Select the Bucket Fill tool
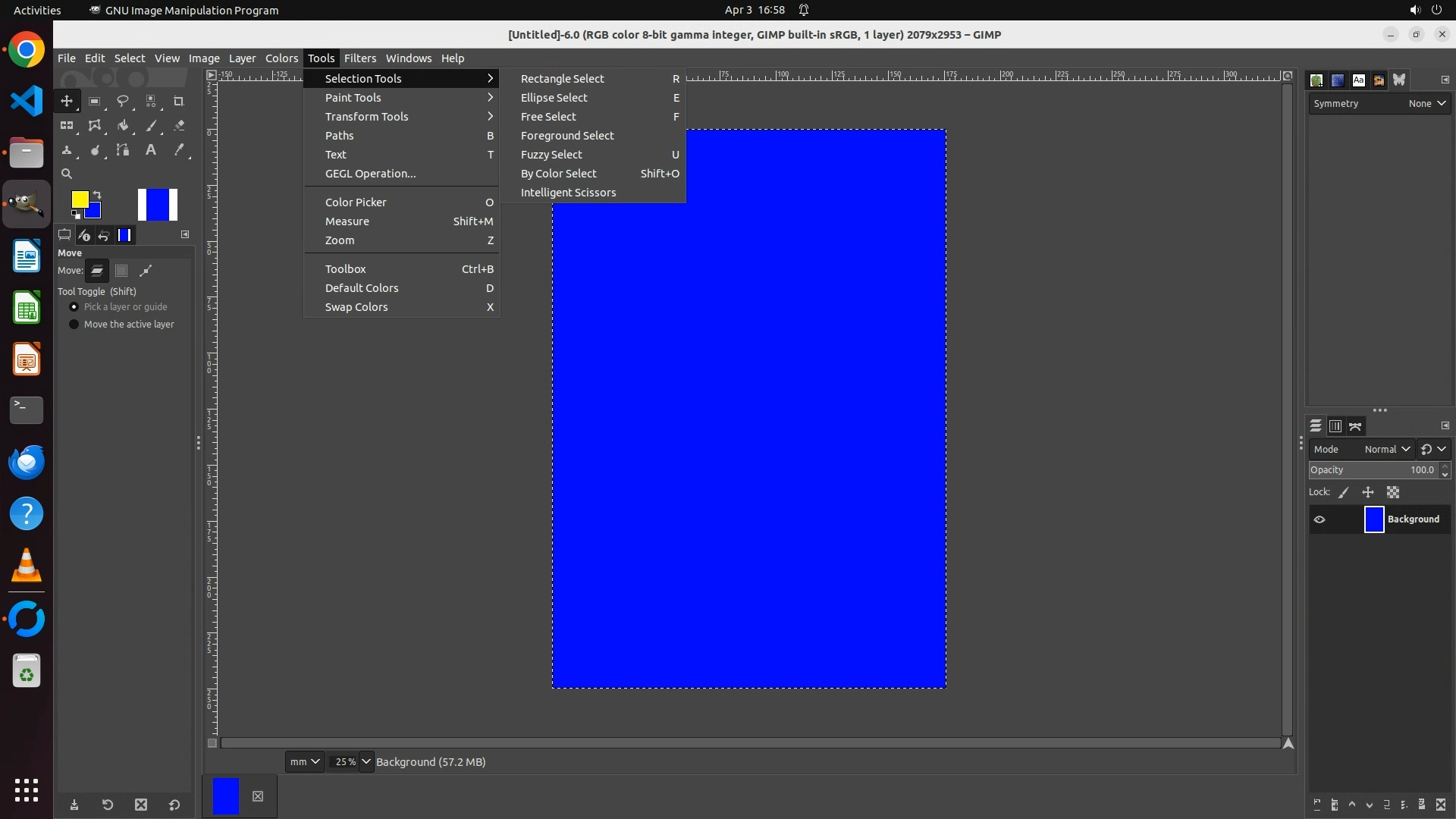 [123, 126]
